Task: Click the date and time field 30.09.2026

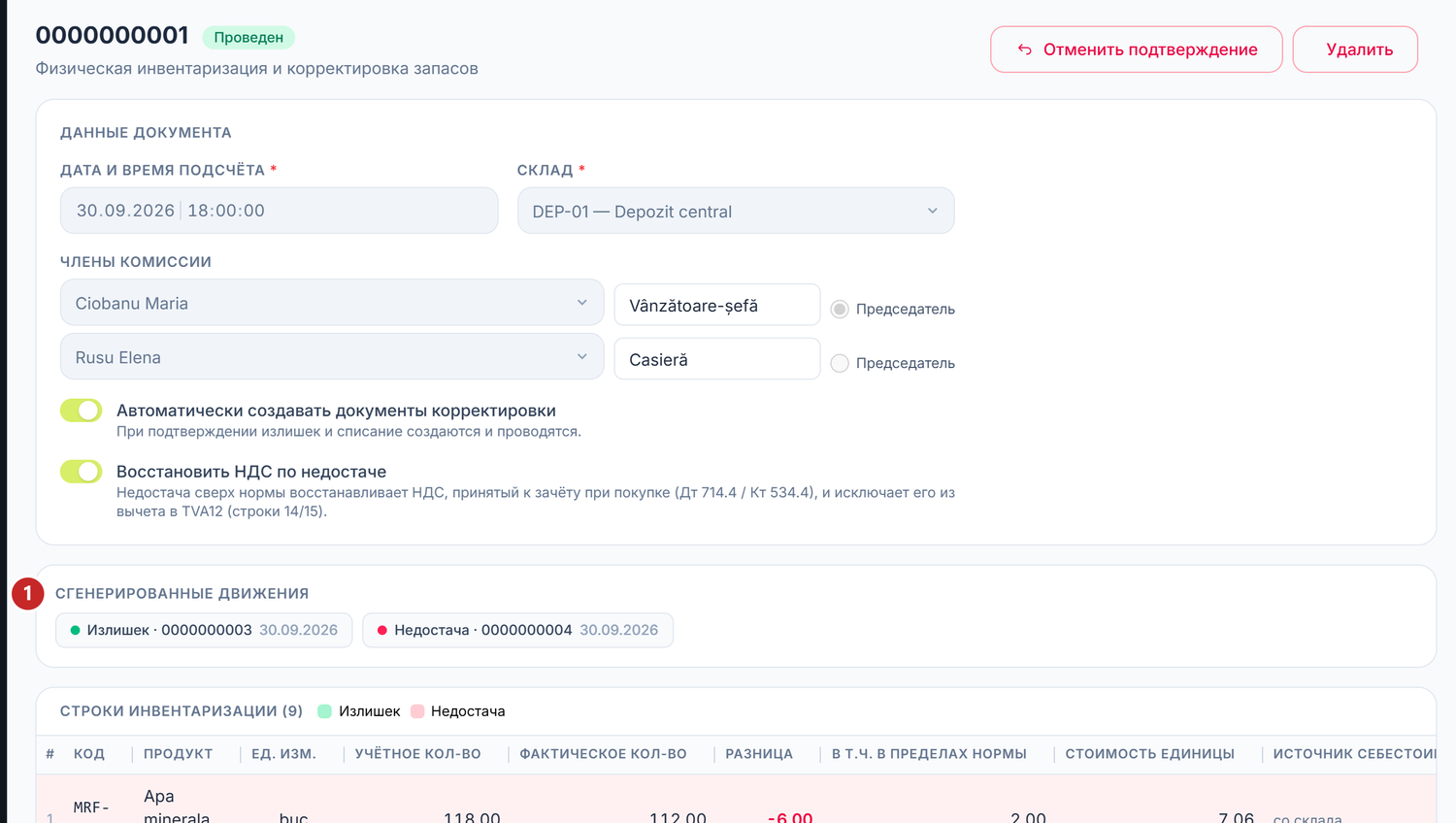Action: coord(280,211)
